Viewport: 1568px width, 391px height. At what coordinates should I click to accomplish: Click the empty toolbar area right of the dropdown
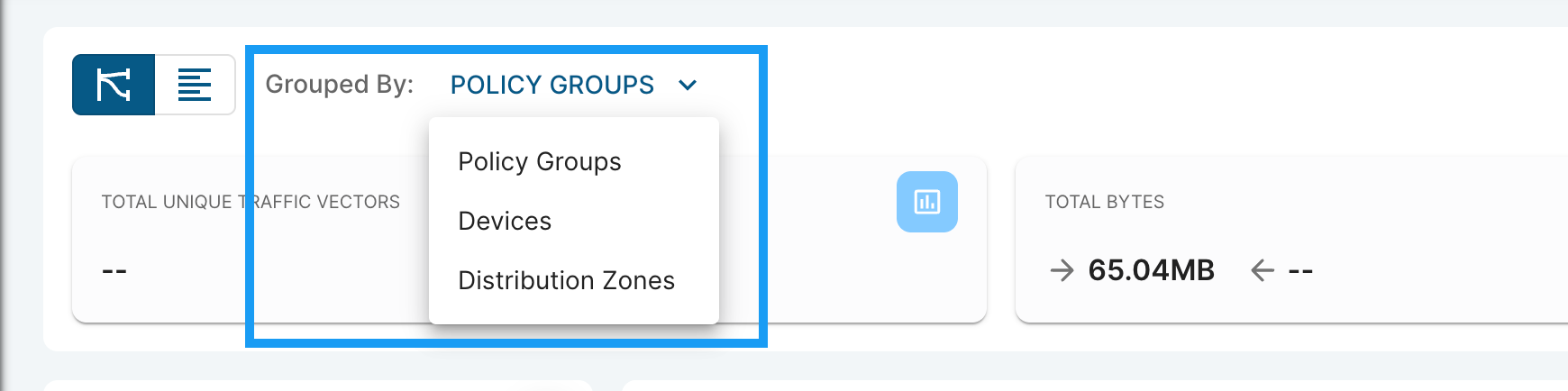1081,85
